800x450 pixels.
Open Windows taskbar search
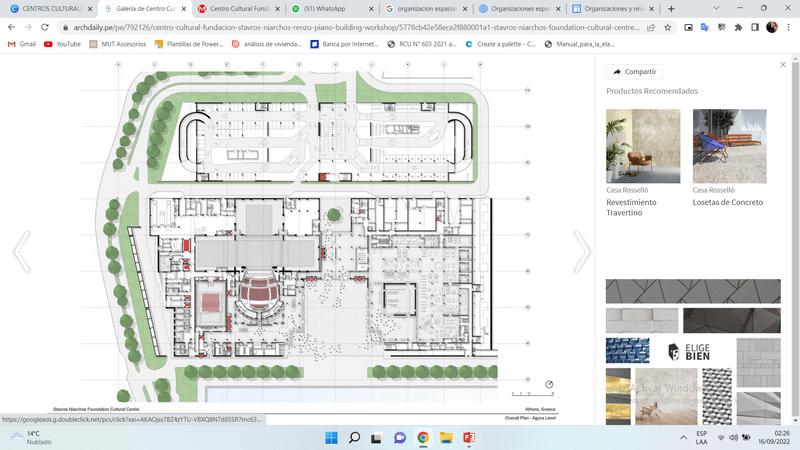coord(354,438)
